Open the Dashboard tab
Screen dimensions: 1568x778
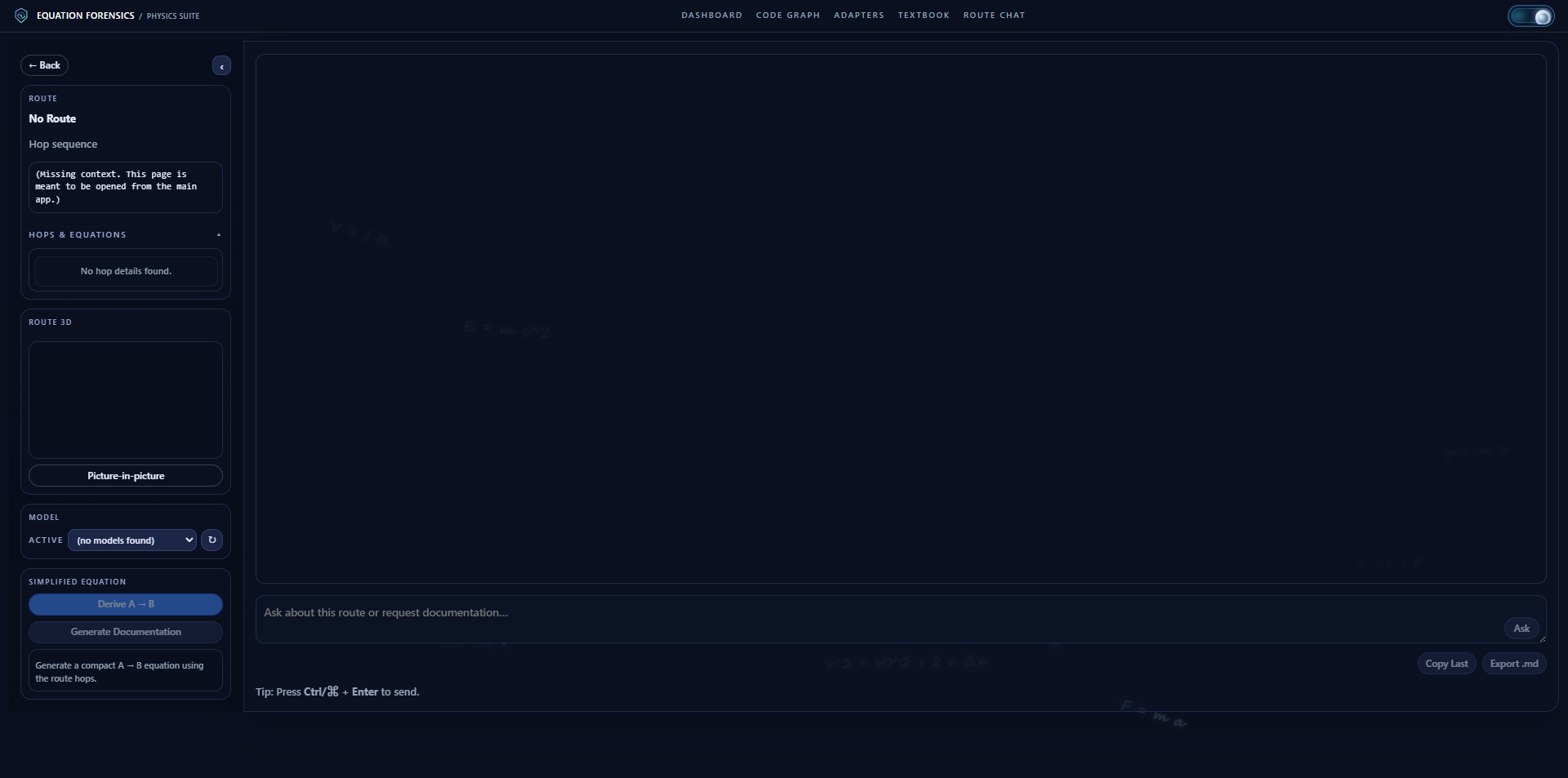[711, 16]
